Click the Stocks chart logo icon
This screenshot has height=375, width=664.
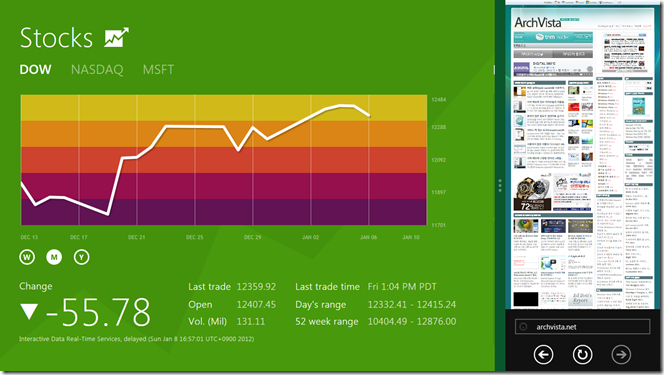[116, 38]
